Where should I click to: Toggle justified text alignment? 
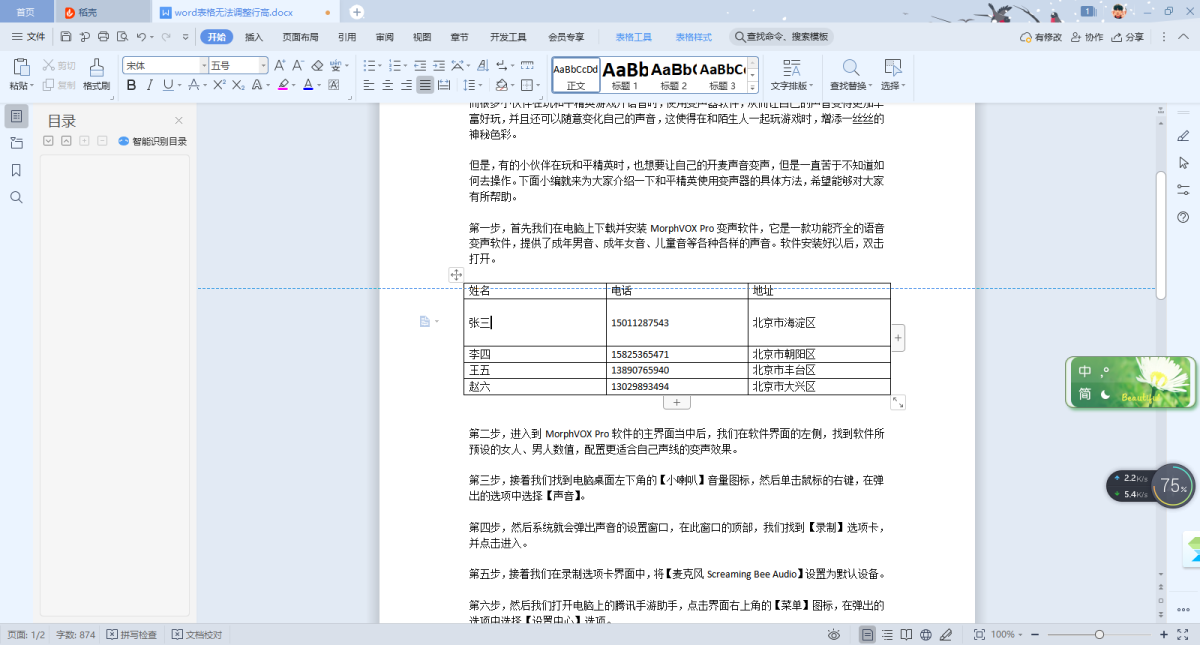point(426,85)
